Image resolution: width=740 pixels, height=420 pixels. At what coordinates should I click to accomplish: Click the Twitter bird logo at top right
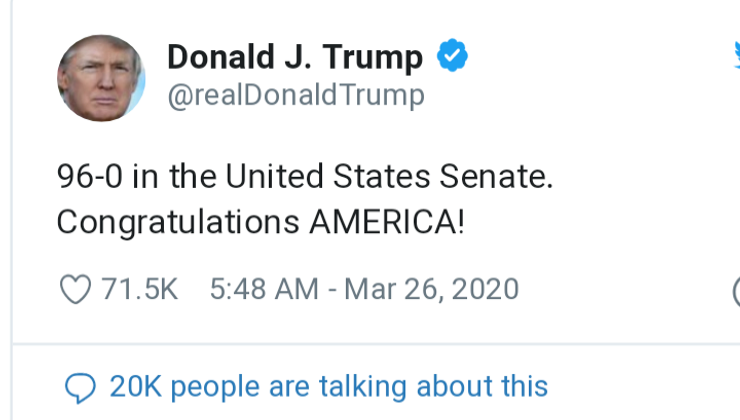(735, 57)
